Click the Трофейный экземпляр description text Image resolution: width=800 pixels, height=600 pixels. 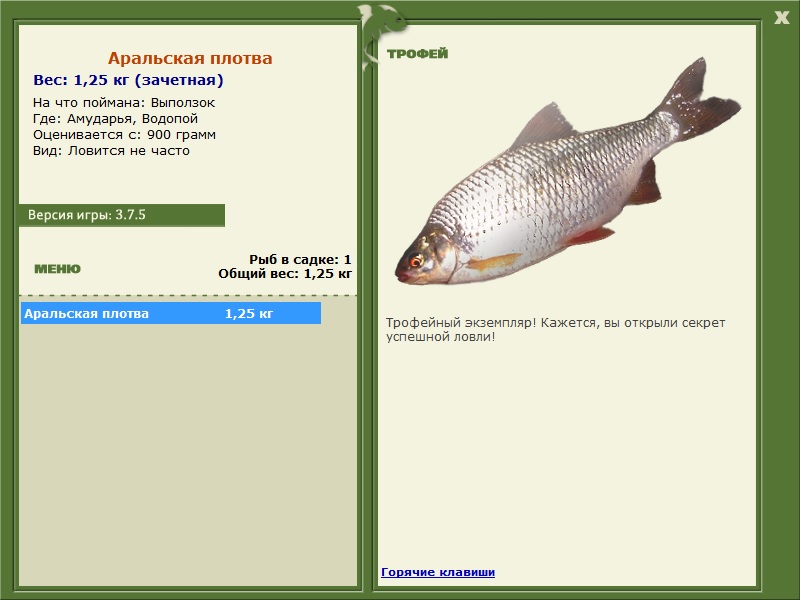pyautogui.click(x=555, y=330)
